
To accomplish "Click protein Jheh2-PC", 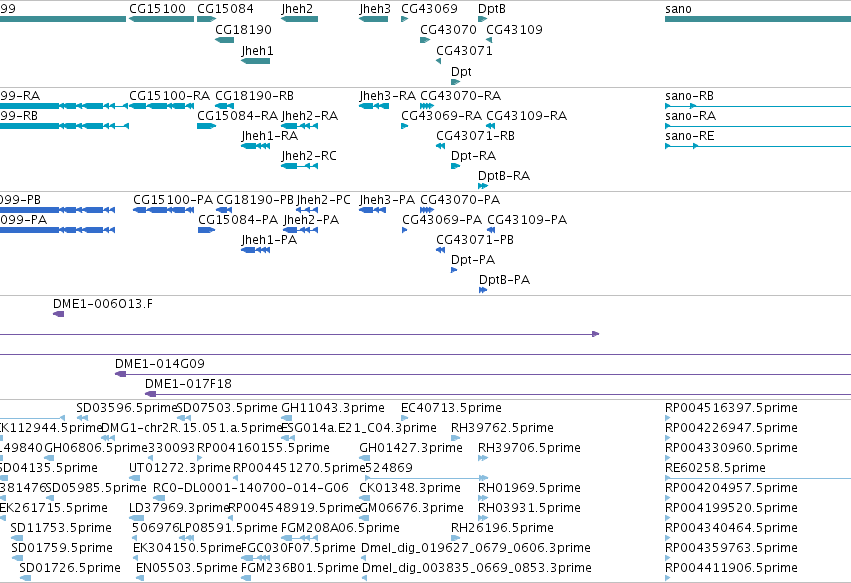I will pos(323,200).
